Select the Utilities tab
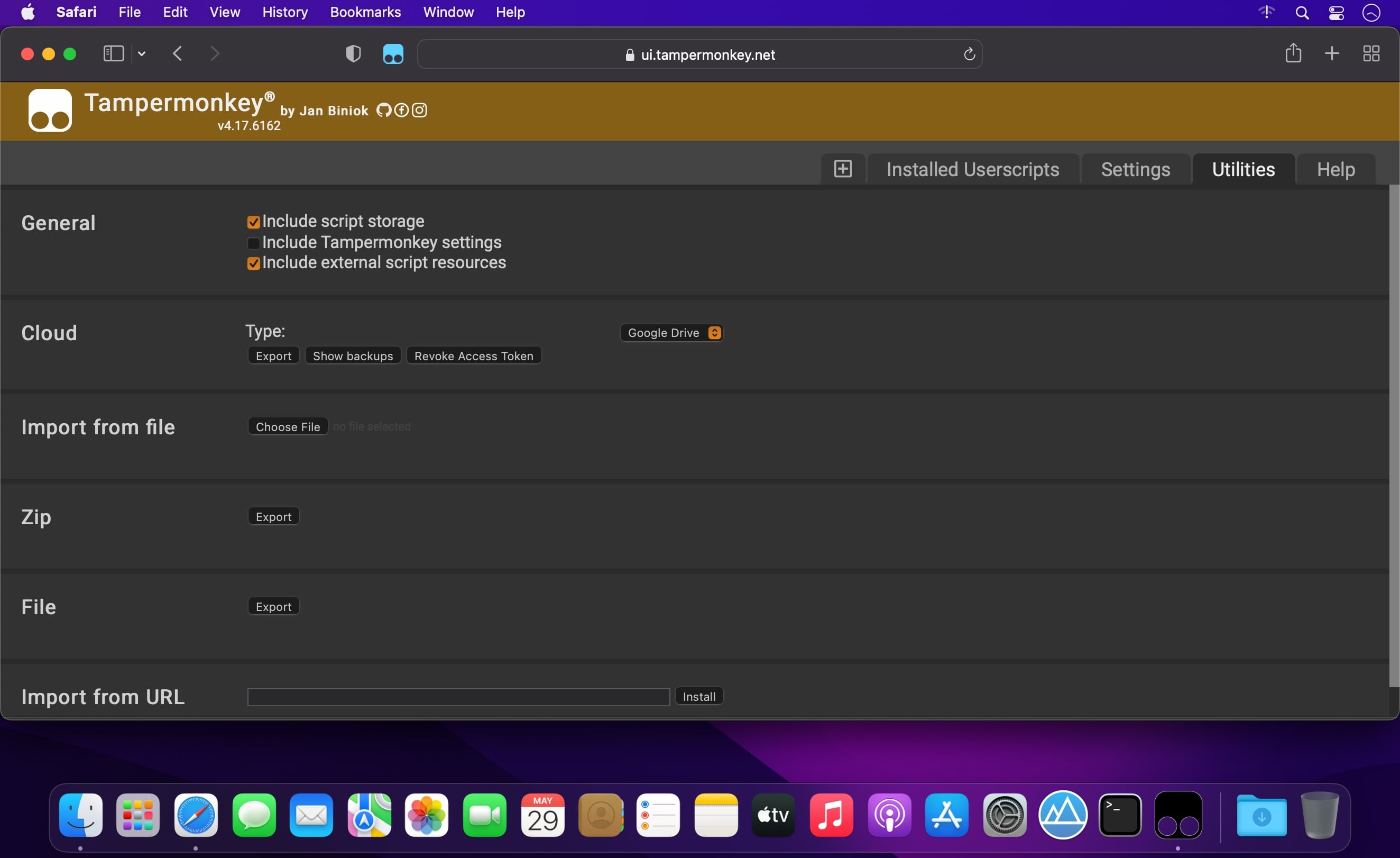The height and width of the screenshot is (858, 1400). 1243,169
